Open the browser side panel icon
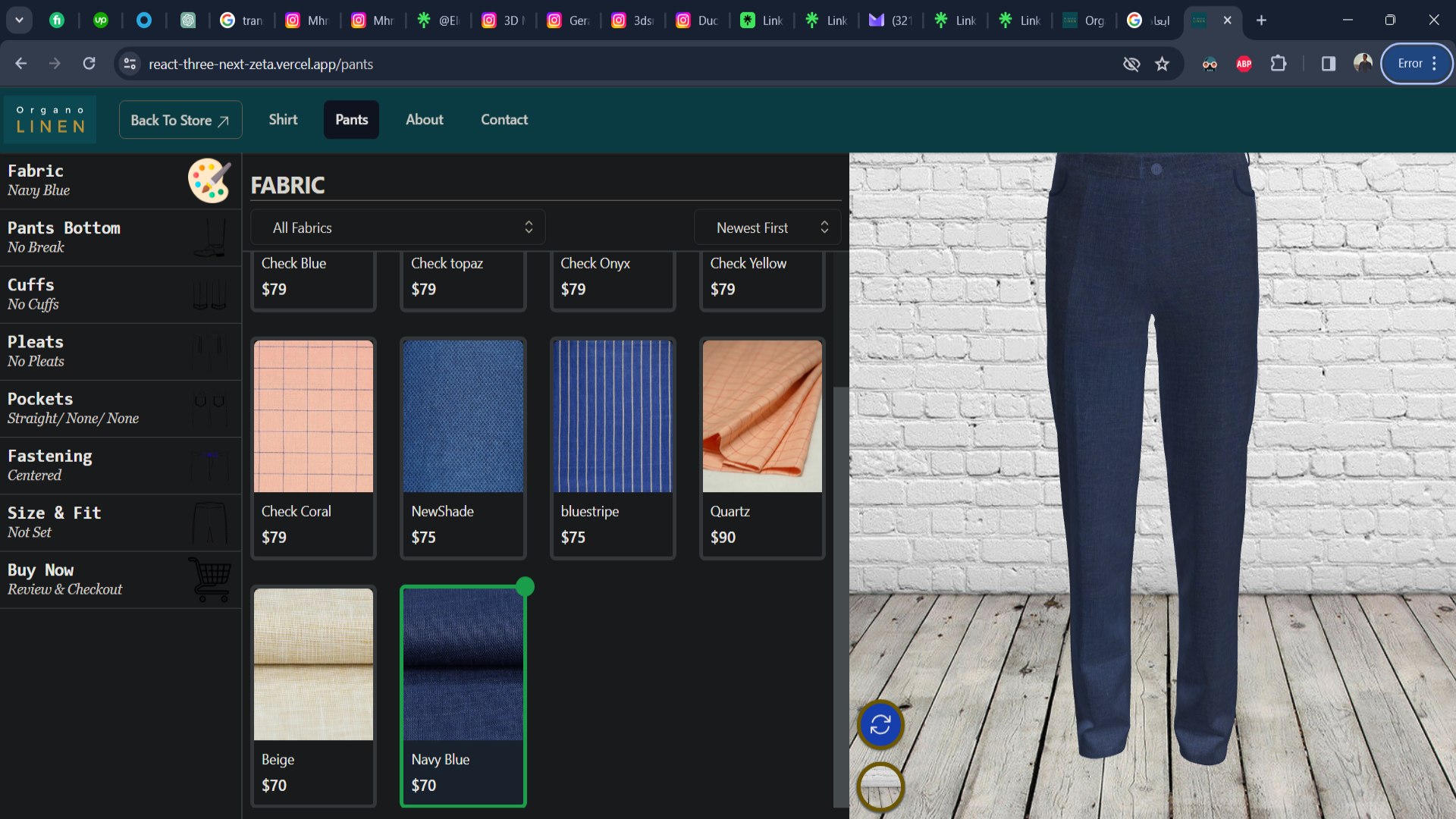The height and width of the screenshot is (819, 1456). tap(1328, 64)
